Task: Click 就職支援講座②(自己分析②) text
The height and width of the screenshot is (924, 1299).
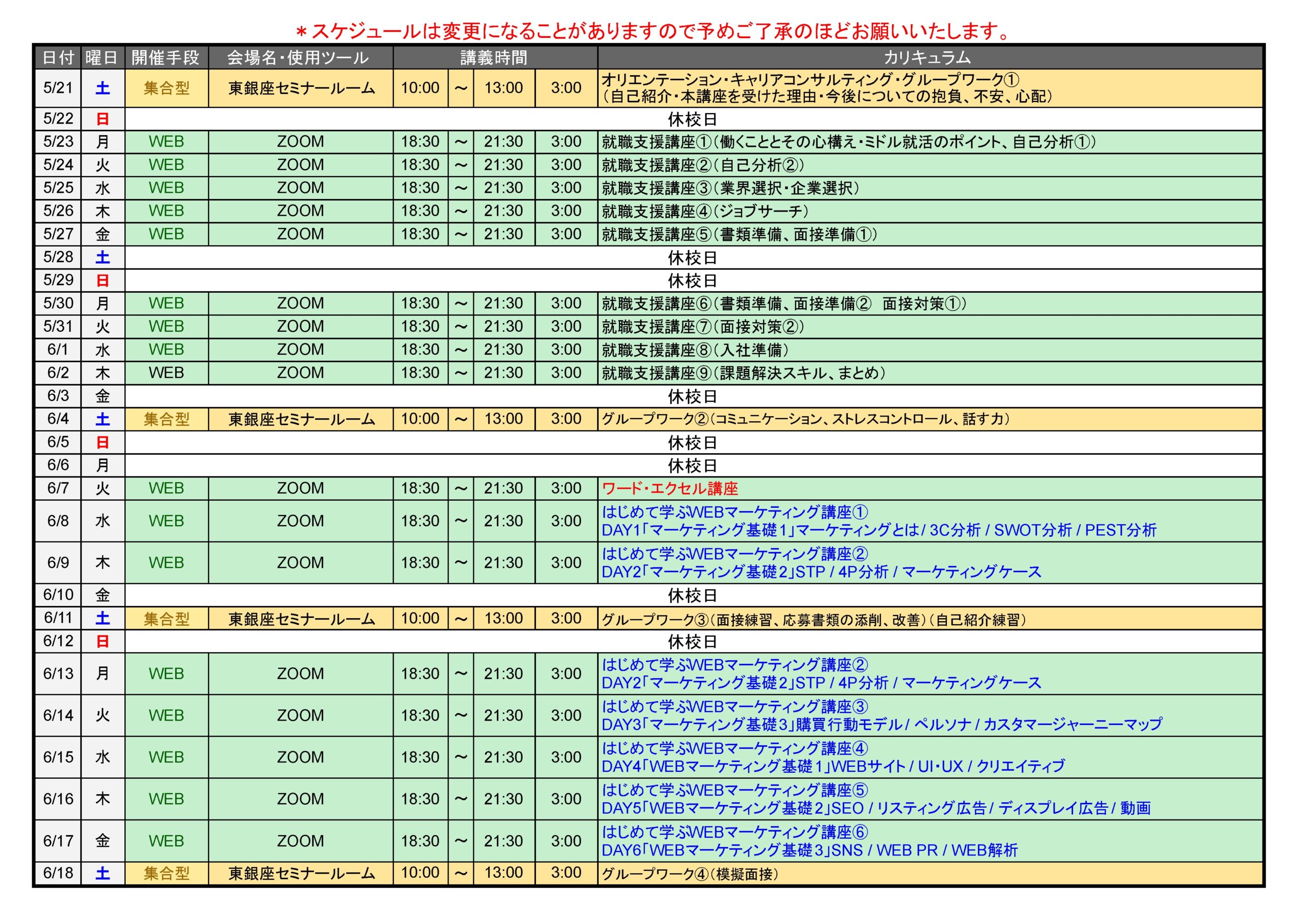Action: (703, 165)
